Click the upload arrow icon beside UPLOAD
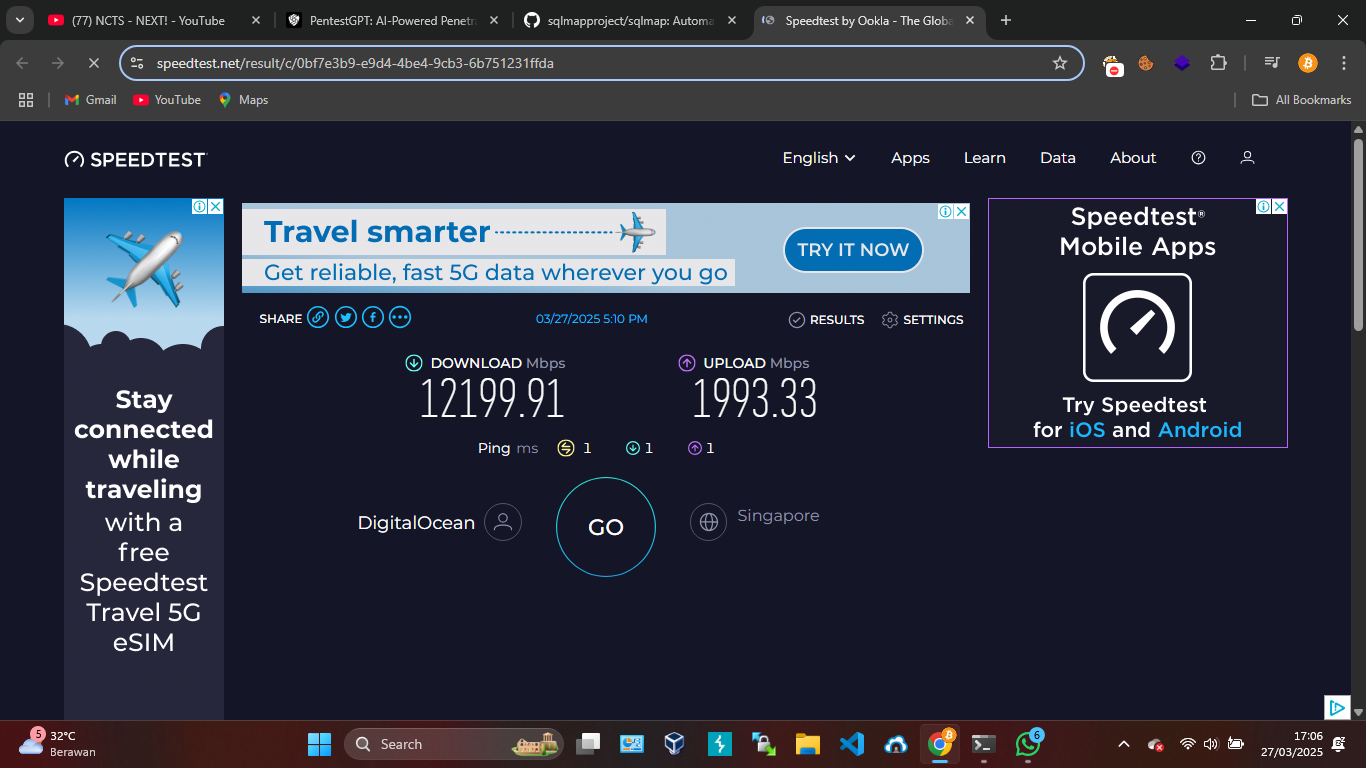 (687, 363)
